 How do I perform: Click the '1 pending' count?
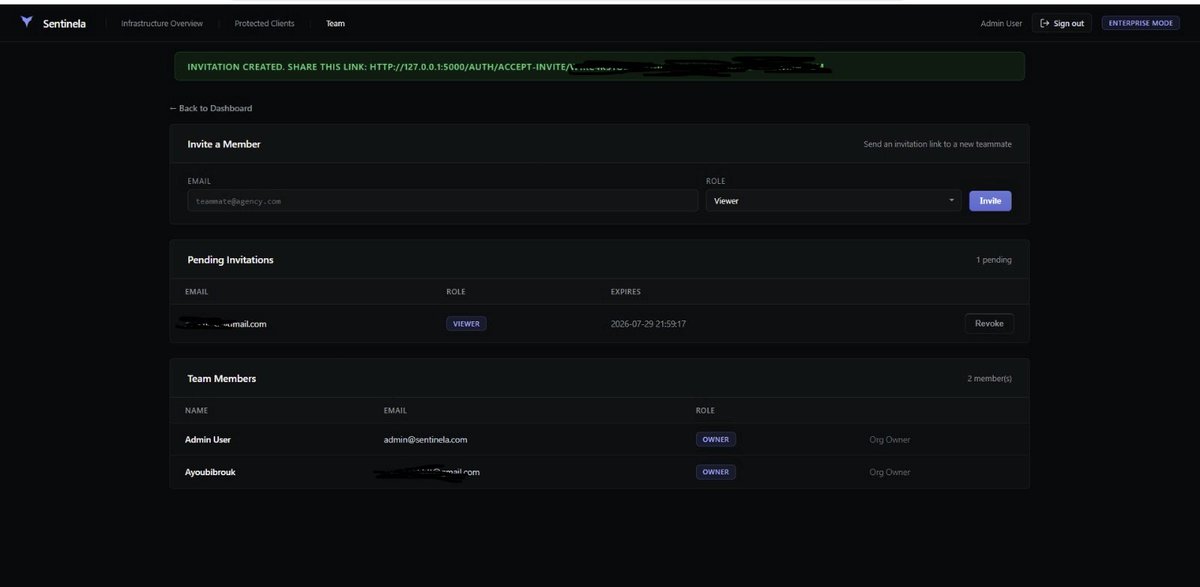tap(994, 260)
